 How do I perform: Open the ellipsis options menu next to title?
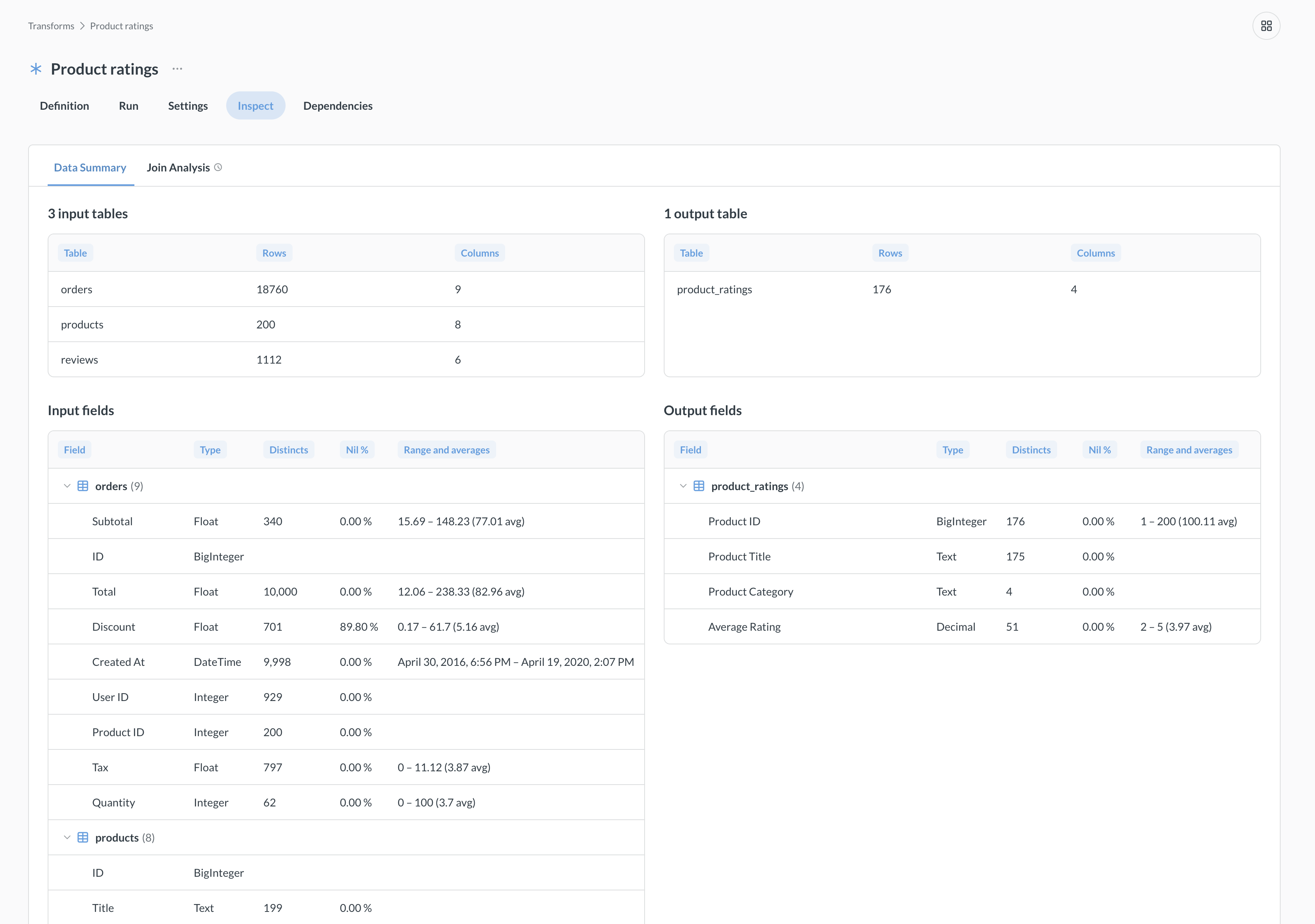click(177, 69)
